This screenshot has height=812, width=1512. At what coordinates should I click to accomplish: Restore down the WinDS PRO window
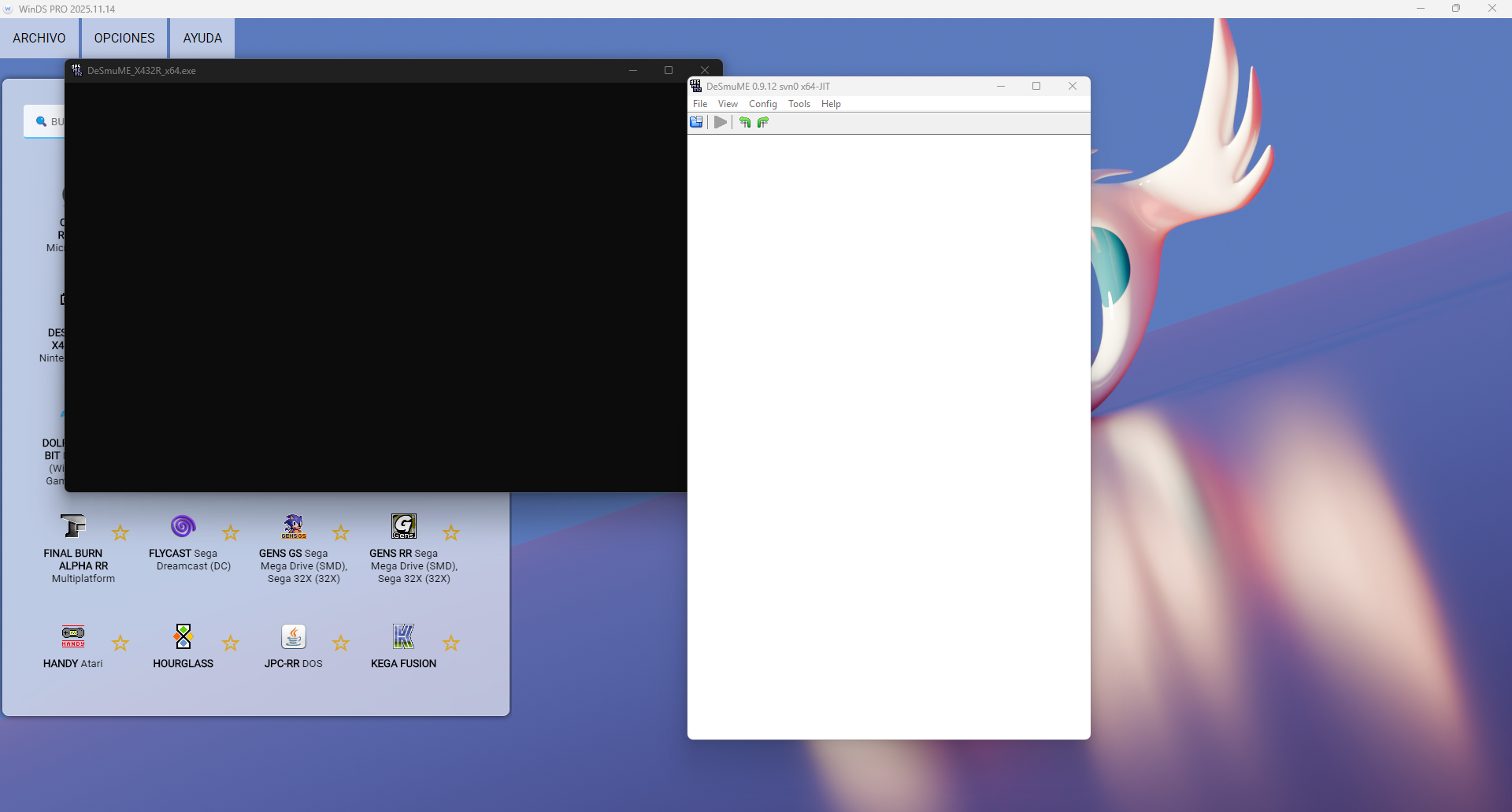(1456, 9)
